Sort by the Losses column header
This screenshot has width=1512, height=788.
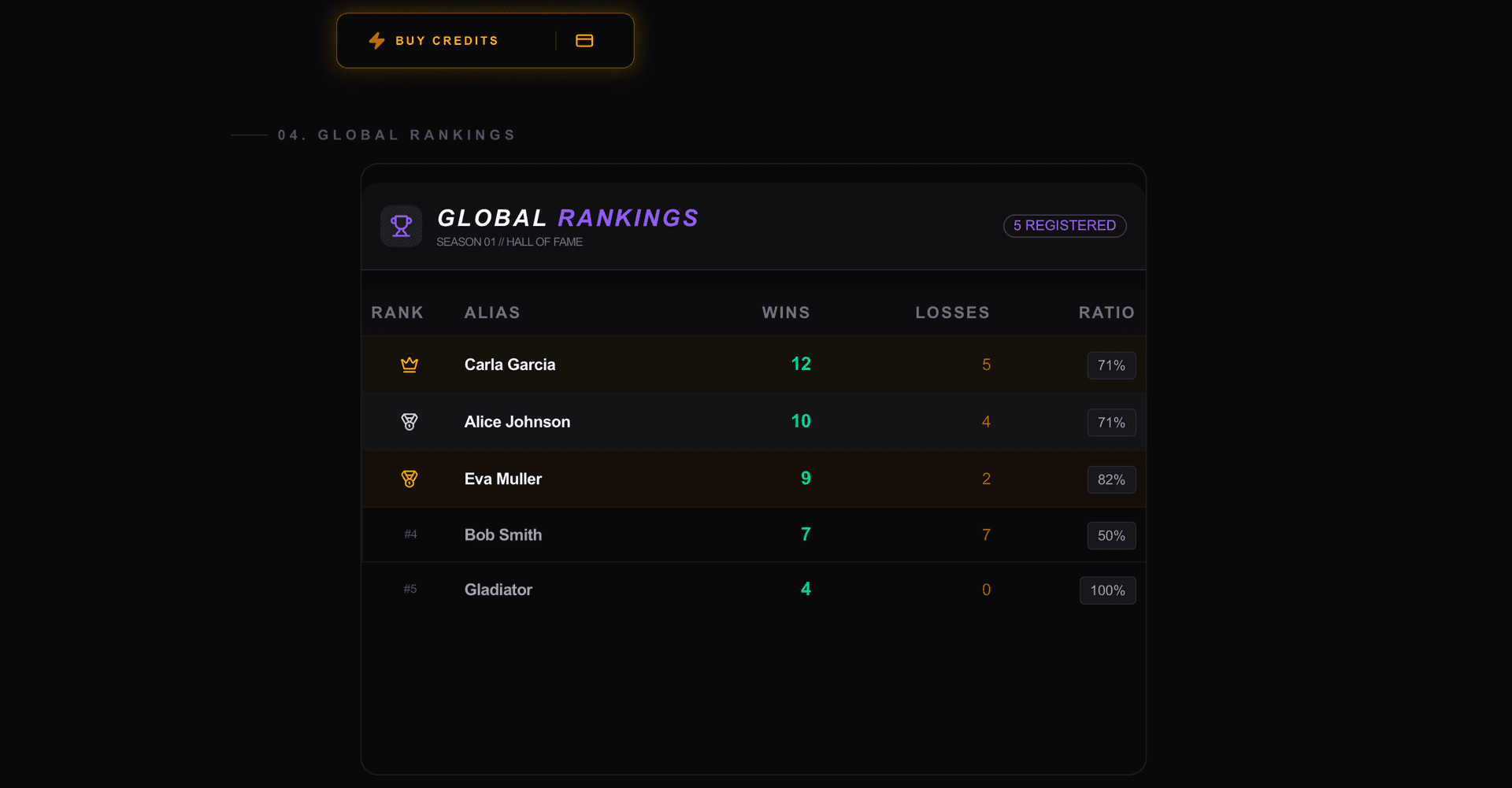point(953,313)
